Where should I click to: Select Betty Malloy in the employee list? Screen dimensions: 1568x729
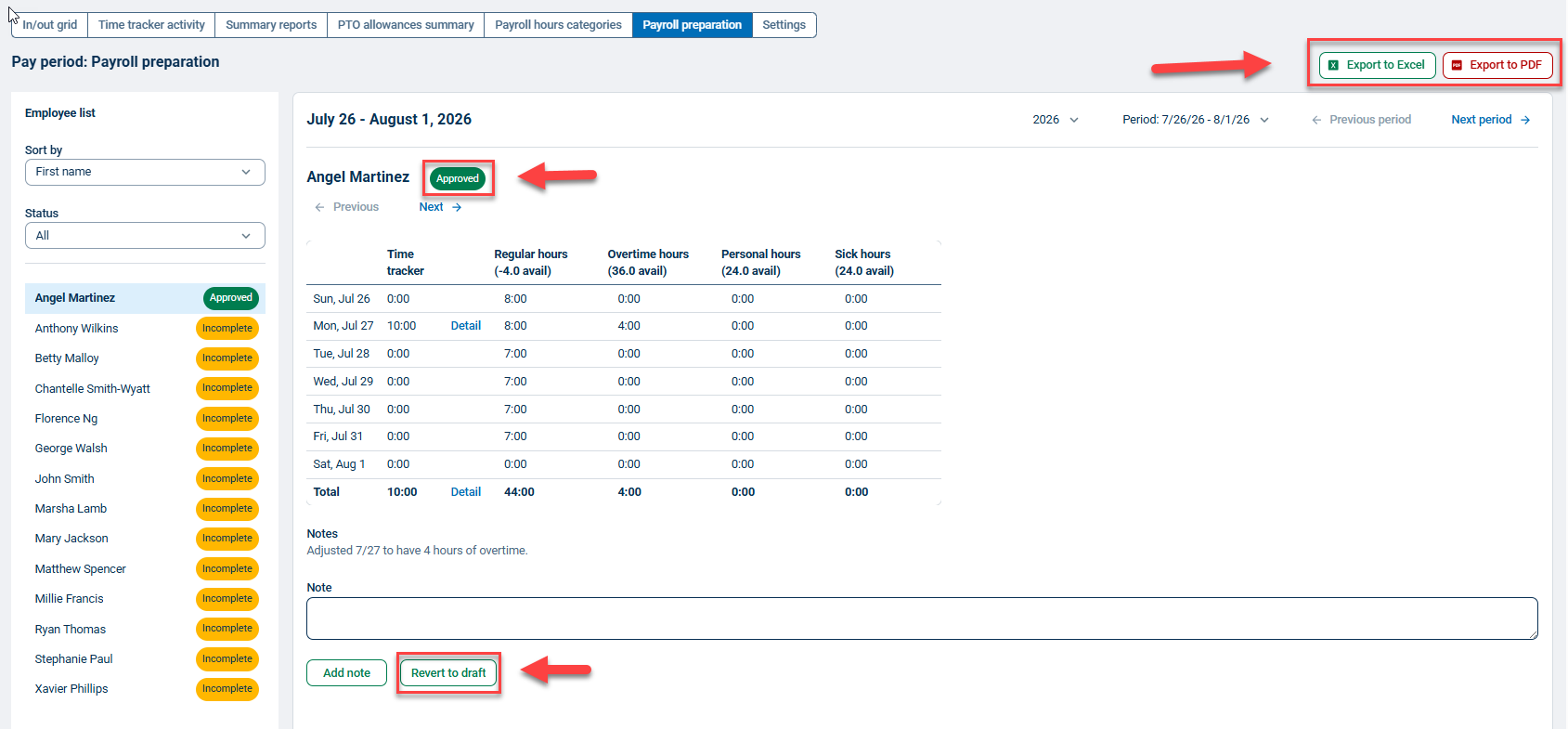pyautogui.click(x=145, y=358)
